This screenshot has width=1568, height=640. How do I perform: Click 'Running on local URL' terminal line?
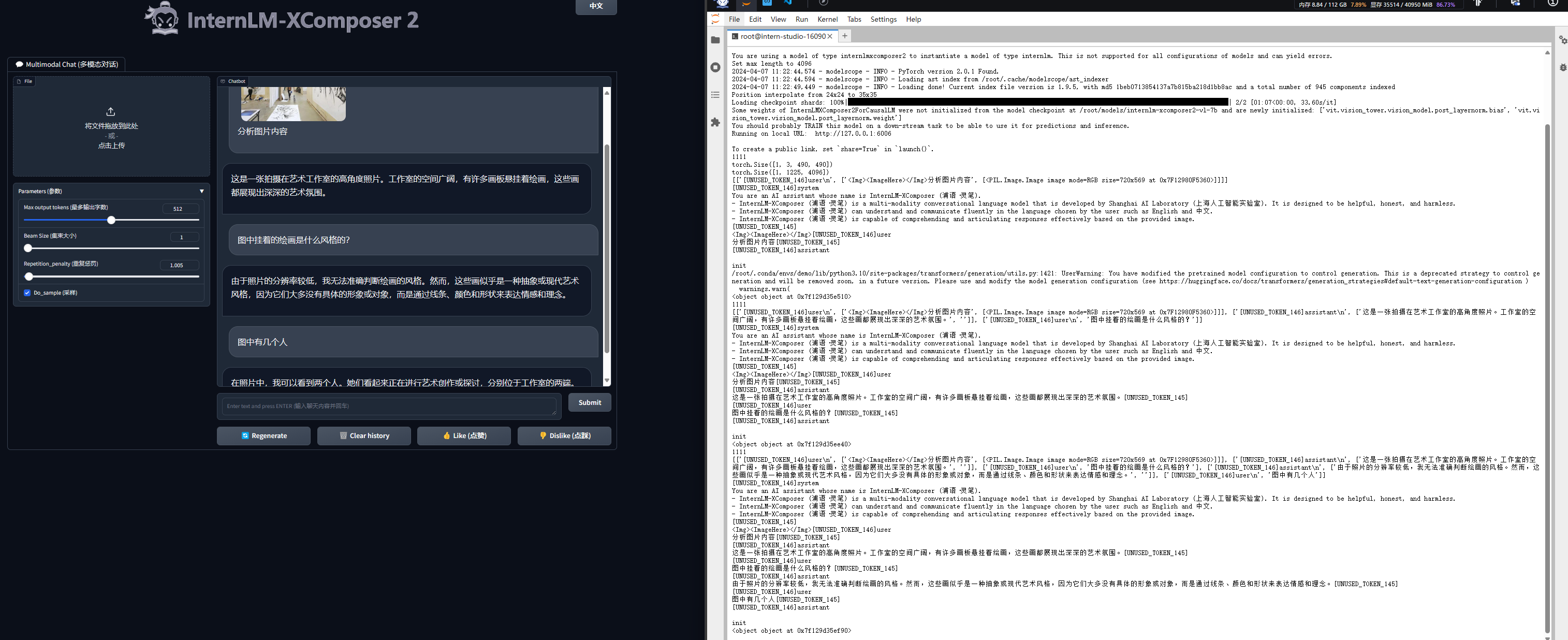tap(811, 134)
